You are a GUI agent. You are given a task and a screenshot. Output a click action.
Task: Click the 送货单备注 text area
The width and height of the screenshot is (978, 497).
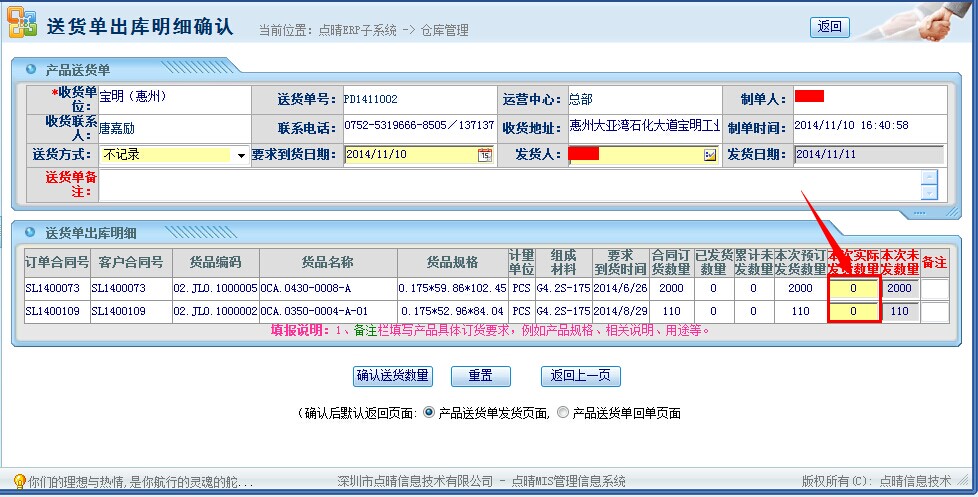510,185
